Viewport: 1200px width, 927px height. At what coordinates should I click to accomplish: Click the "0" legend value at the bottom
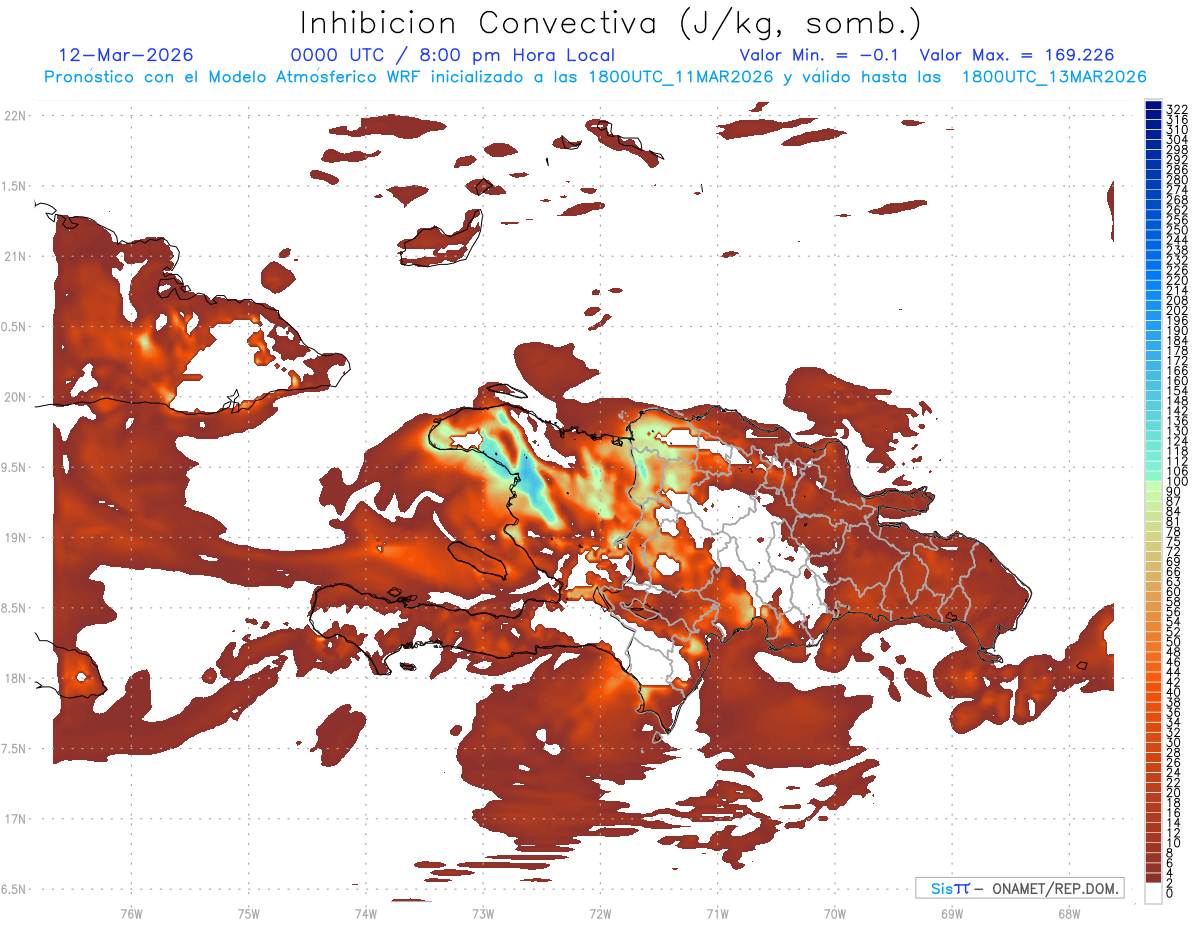click(x=1170, y=893)
